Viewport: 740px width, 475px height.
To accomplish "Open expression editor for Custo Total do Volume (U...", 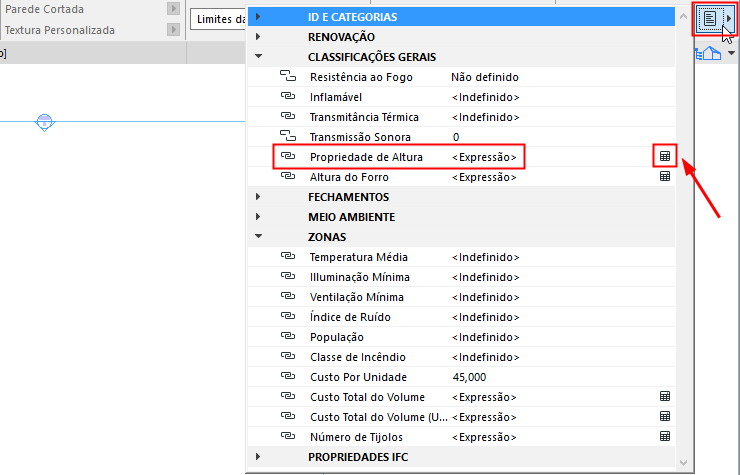I will [x=665, y=416].
